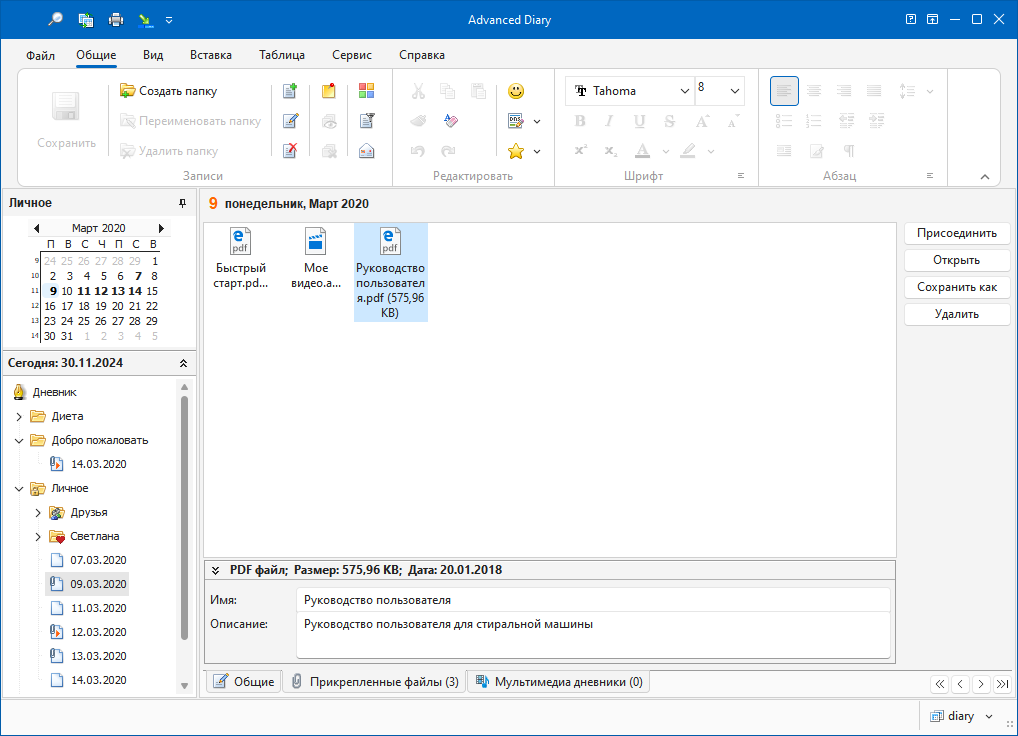The width and height of the screenshot is (1018, 736).
Task: Expand the Светлана folder node
Action: [x=38, y=537]
